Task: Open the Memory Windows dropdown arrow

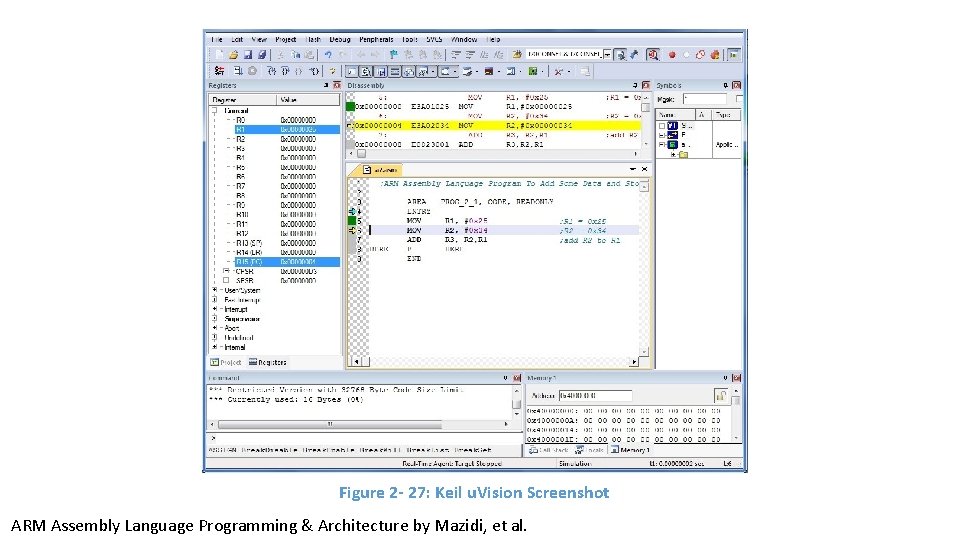Action: pyautogui.click(x=455, y=71)
